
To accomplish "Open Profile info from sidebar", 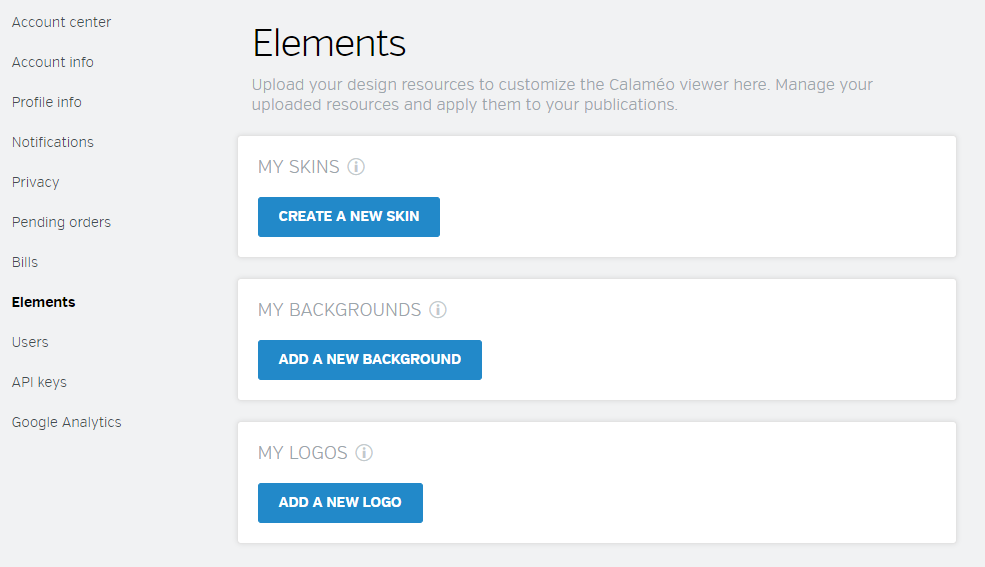I will [x=46, y=102].
